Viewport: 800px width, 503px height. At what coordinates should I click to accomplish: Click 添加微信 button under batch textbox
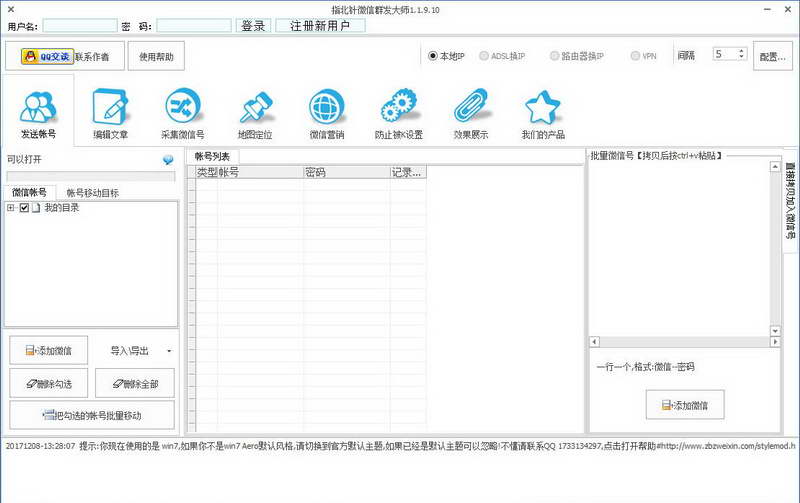click(685, 405)
